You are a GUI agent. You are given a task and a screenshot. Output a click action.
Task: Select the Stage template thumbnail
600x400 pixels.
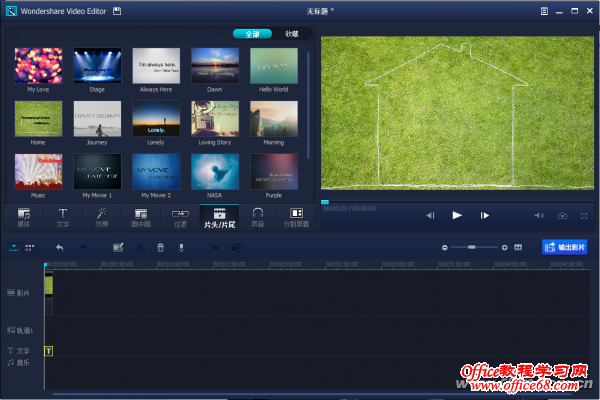tap(97, 65)
